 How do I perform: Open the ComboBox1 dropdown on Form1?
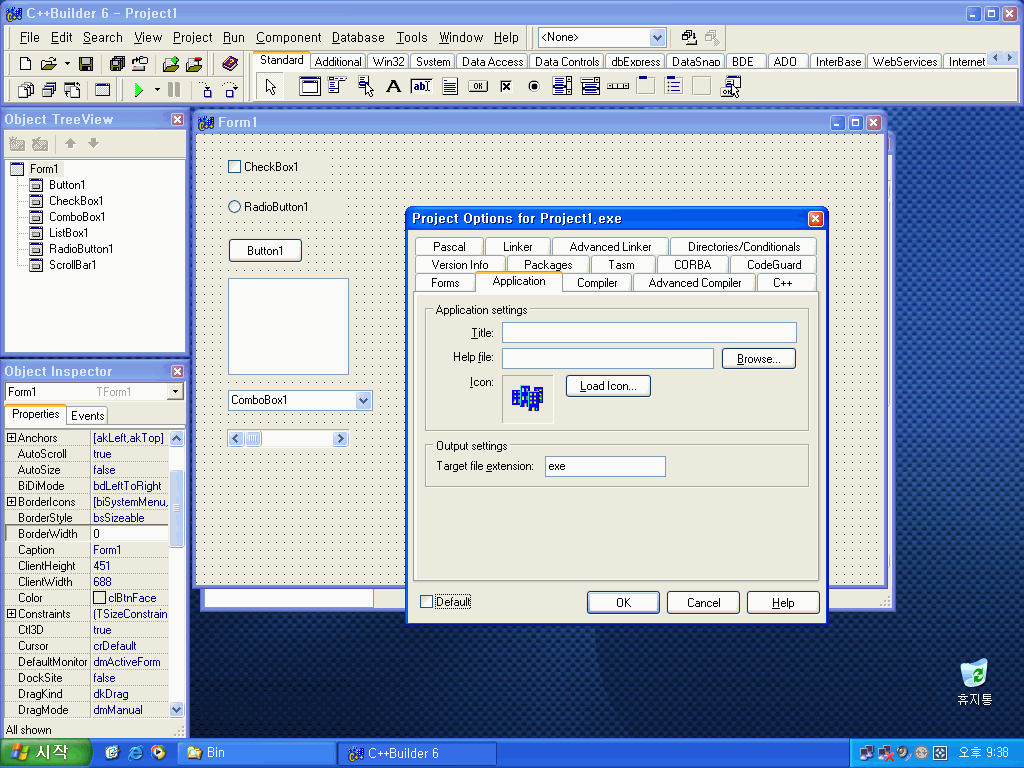pos(363,400)
